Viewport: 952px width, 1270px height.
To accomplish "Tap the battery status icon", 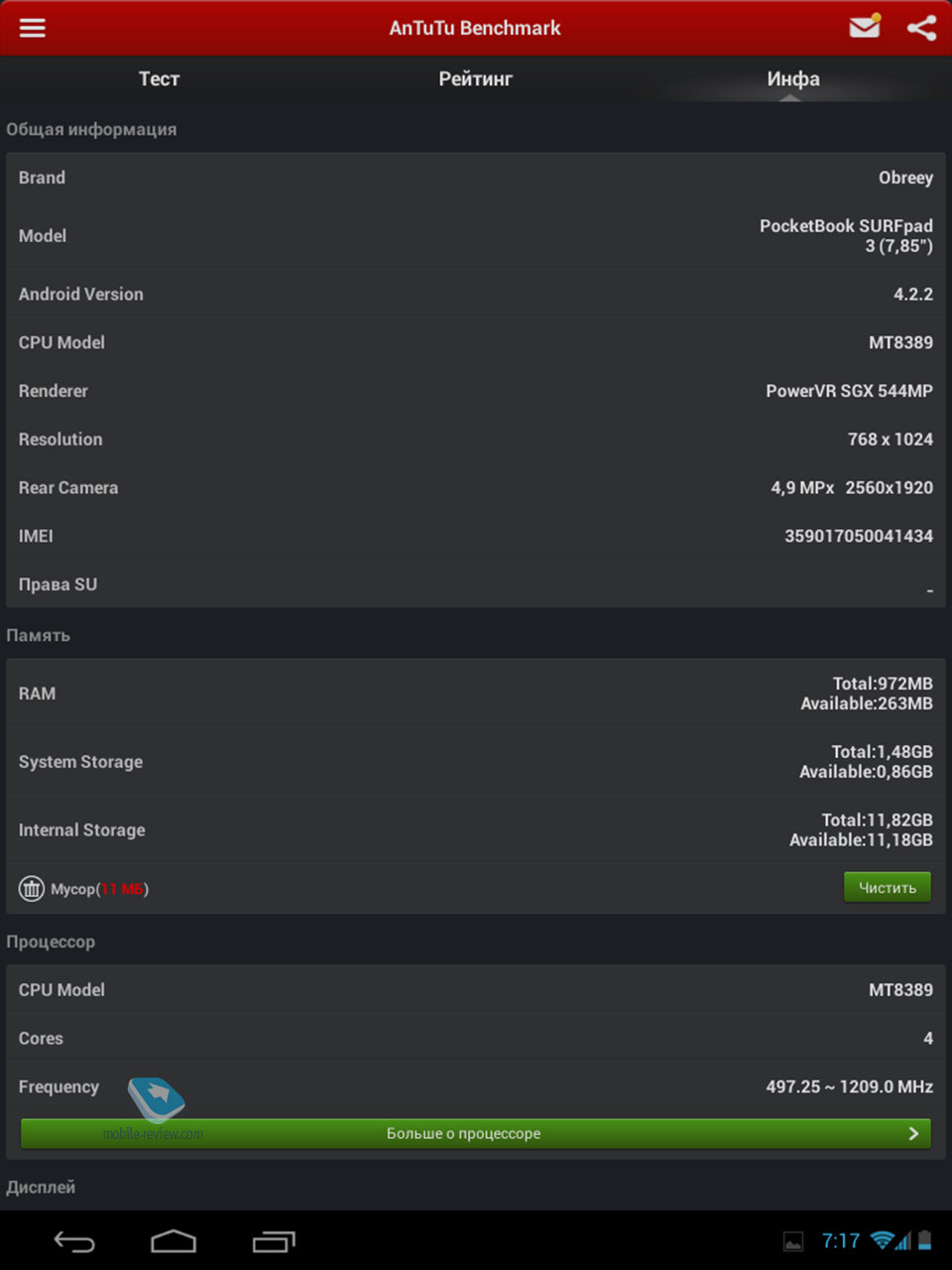I will click(x=924, y=1240).
